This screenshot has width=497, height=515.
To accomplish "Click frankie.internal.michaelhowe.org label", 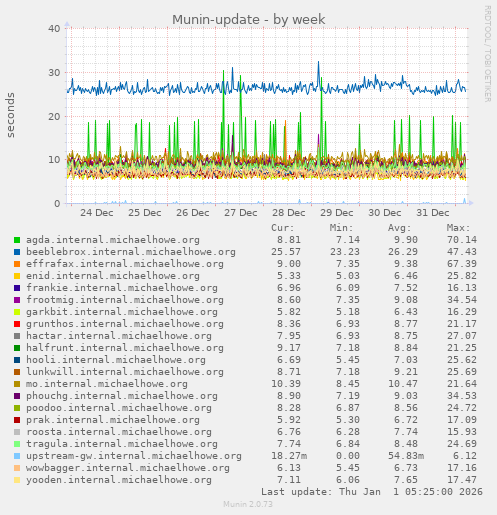I will point(122,288).
